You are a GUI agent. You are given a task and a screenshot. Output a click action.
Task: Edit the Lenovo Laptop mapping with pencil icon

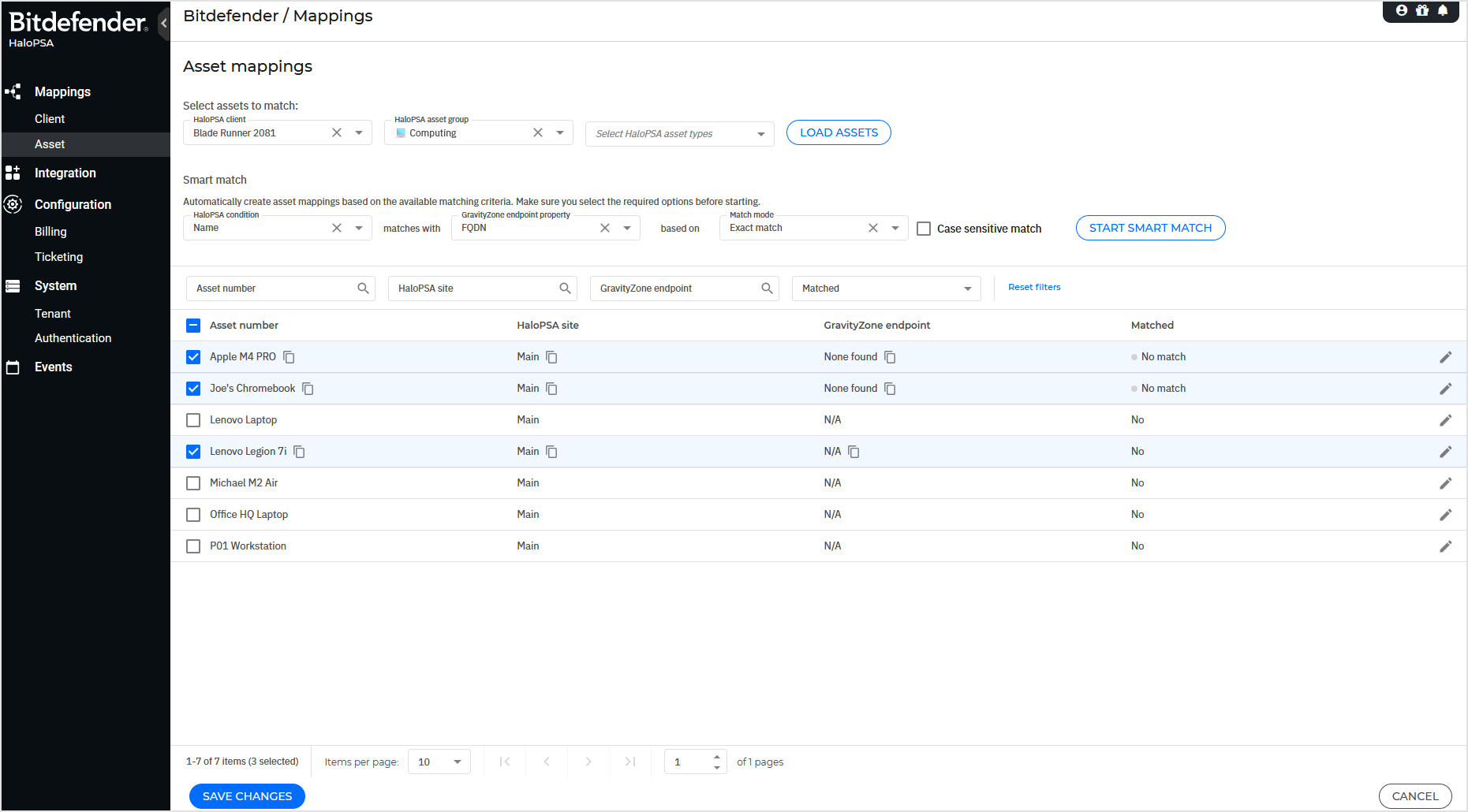pyautogui.click(x=1446, y=419)
